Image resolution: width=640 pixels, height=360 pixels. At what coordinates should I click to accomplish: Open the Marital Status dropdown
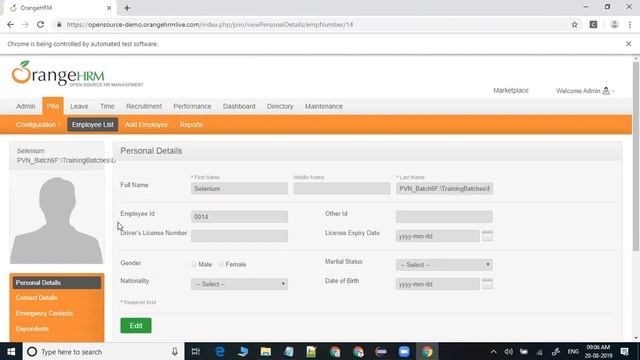[x=444, y=264]
